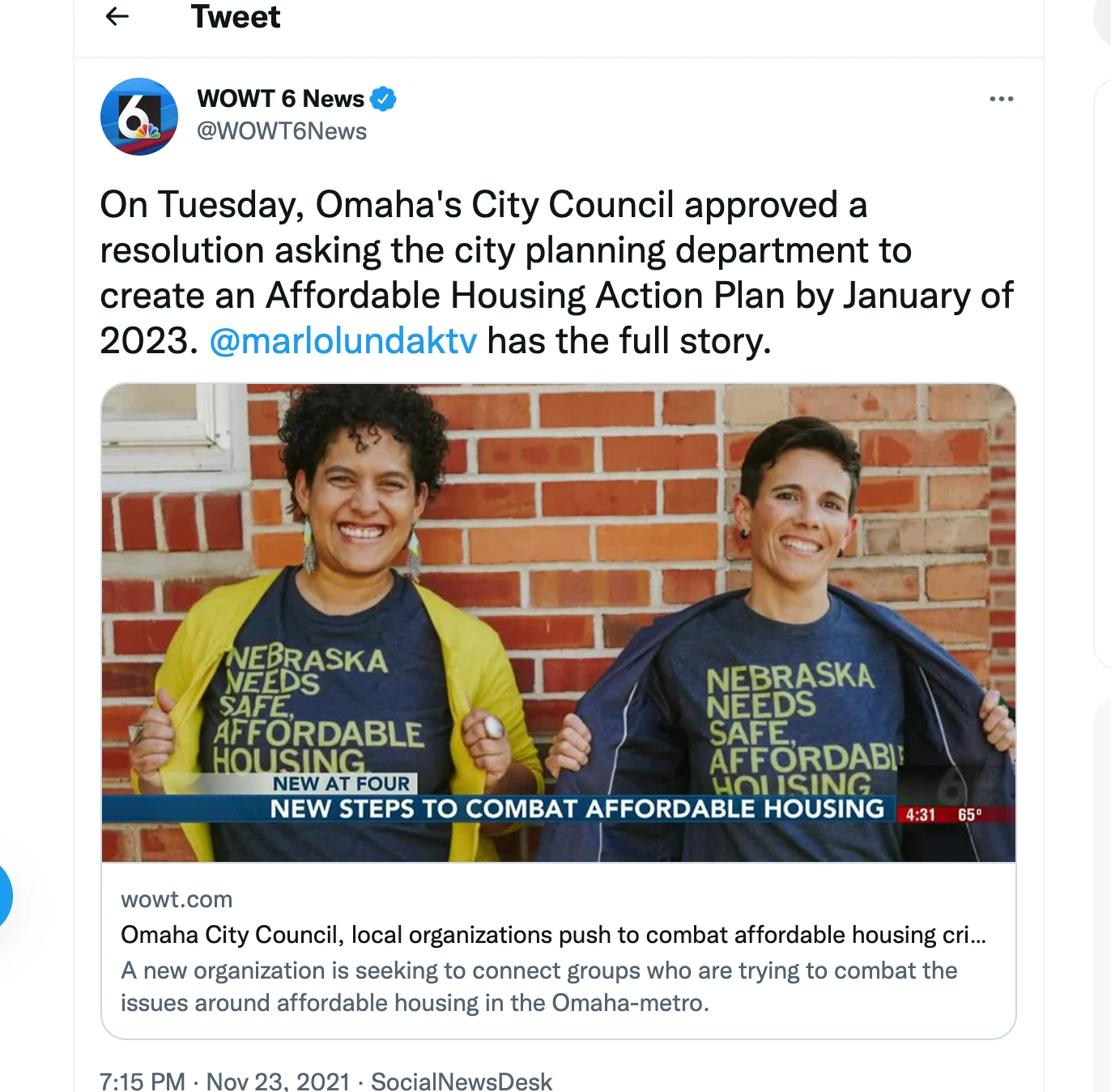Click the 4:31 clock in the news chyron

(920, 814)
